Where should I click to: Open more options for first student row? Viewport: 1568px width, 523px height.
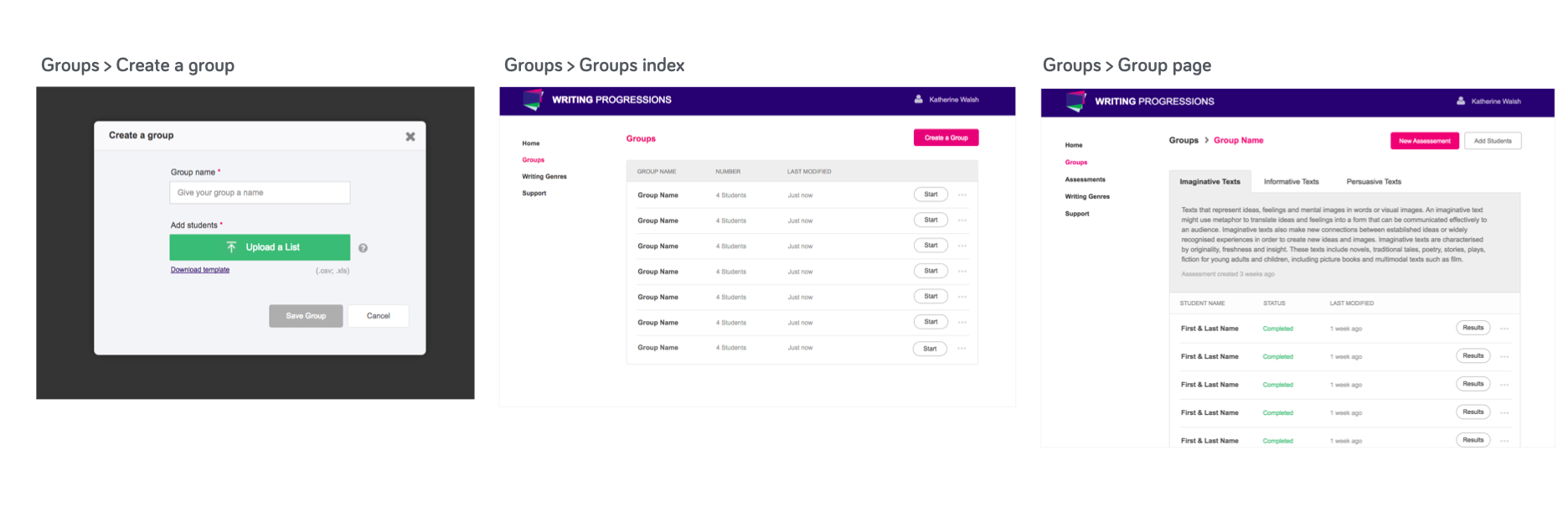tap(1504, 329)
